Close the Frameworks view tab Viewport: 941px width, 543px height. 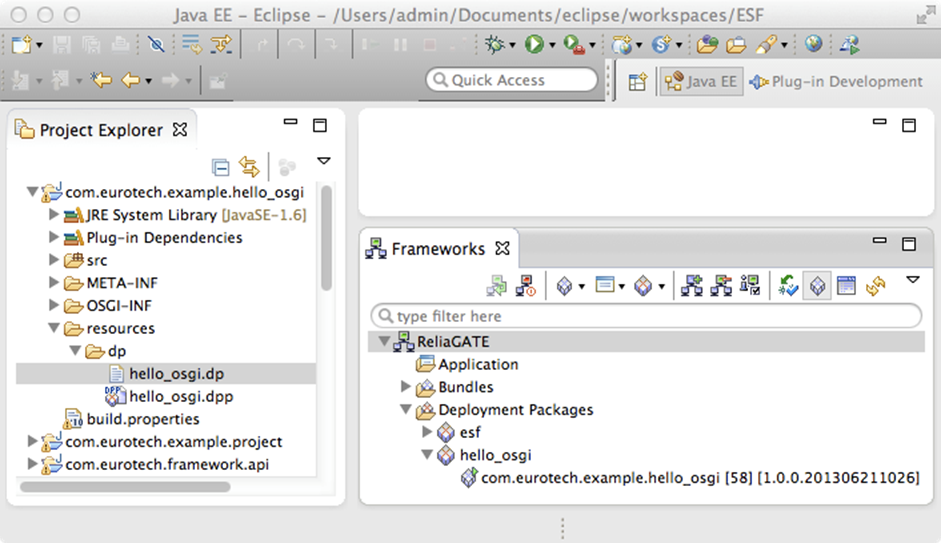[502, 248]
